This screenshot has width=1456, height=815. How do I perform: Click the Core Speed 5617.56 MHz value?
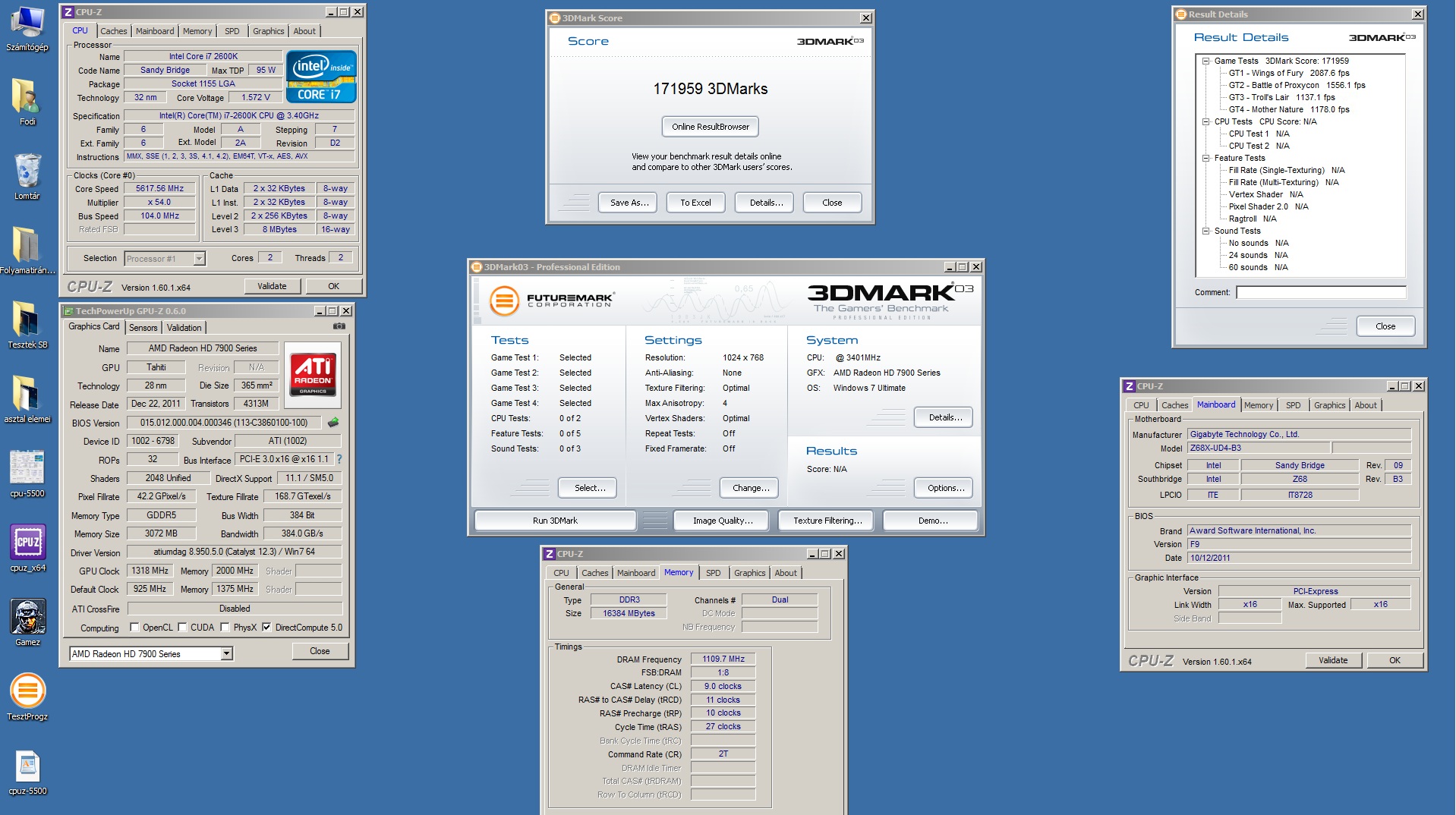coord(160,188)
